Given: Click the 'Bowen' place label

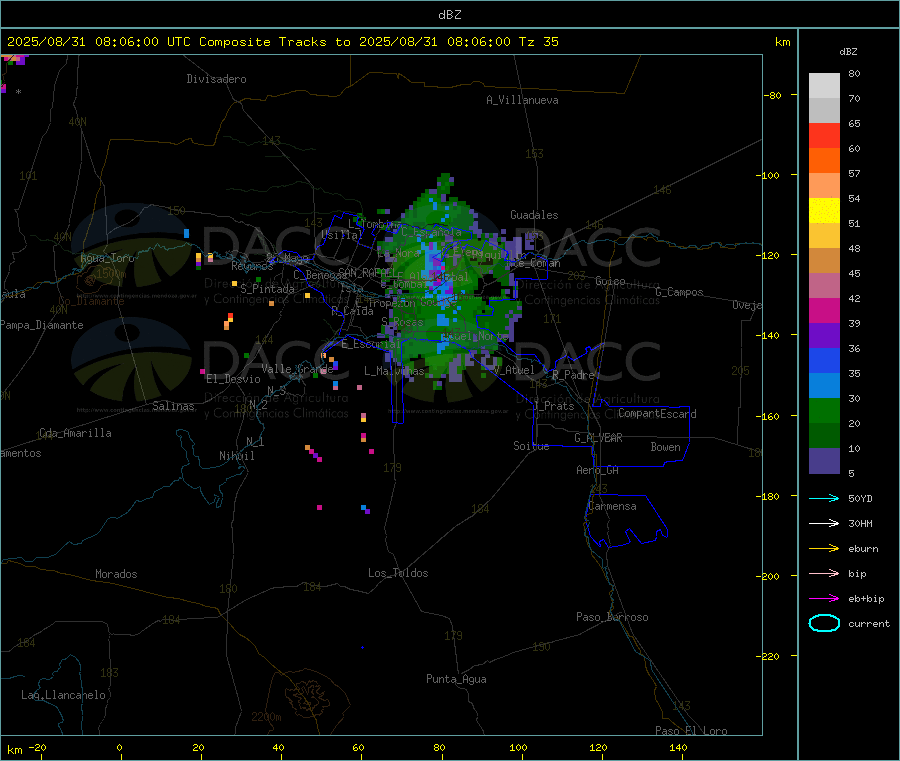Looking at the screenshot, I should click(666, 447).
